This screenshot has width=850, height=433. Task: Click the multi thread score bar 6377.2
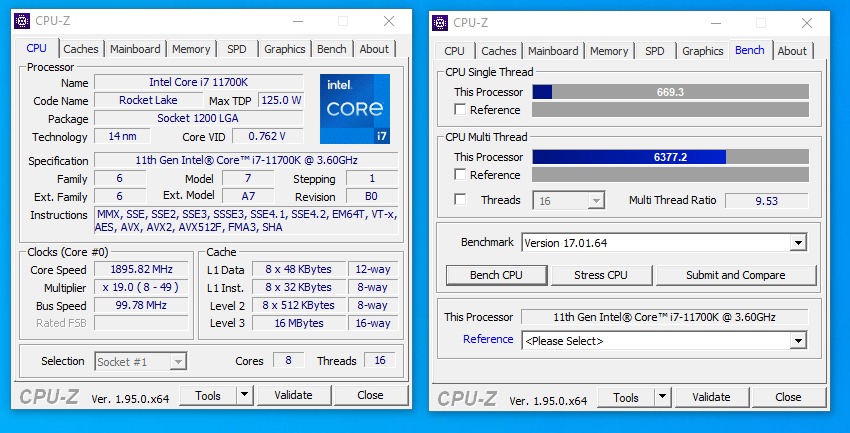coord(671,157)
